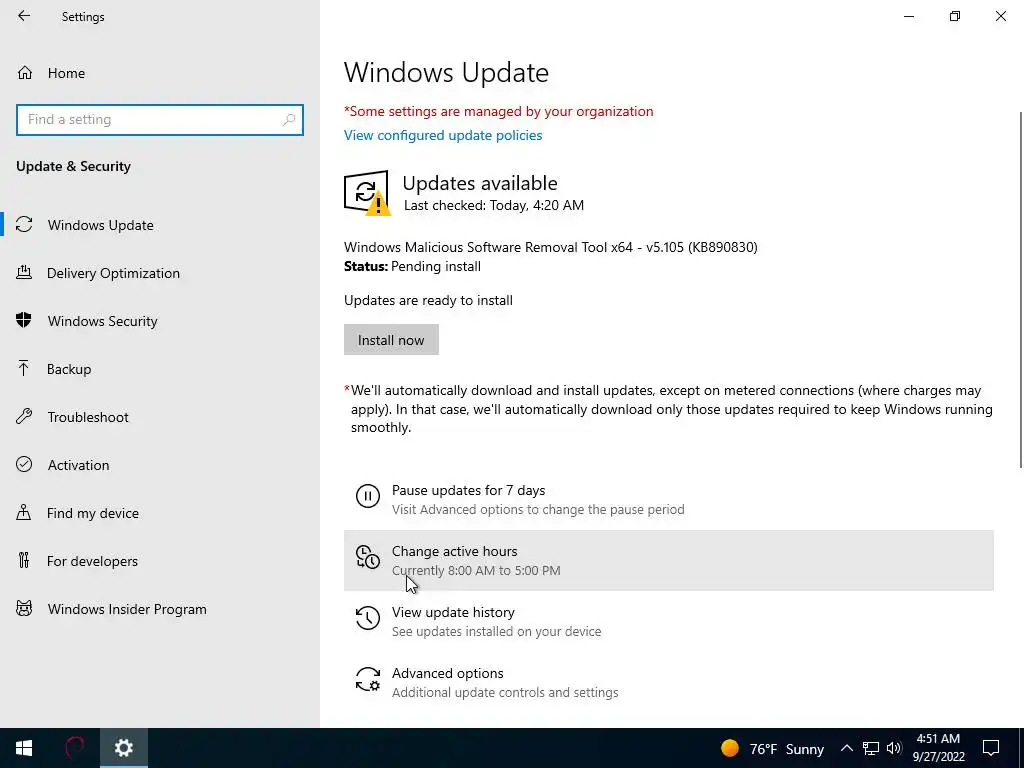Open the Activation page
1024x768 pixels.
coord(160,464)
